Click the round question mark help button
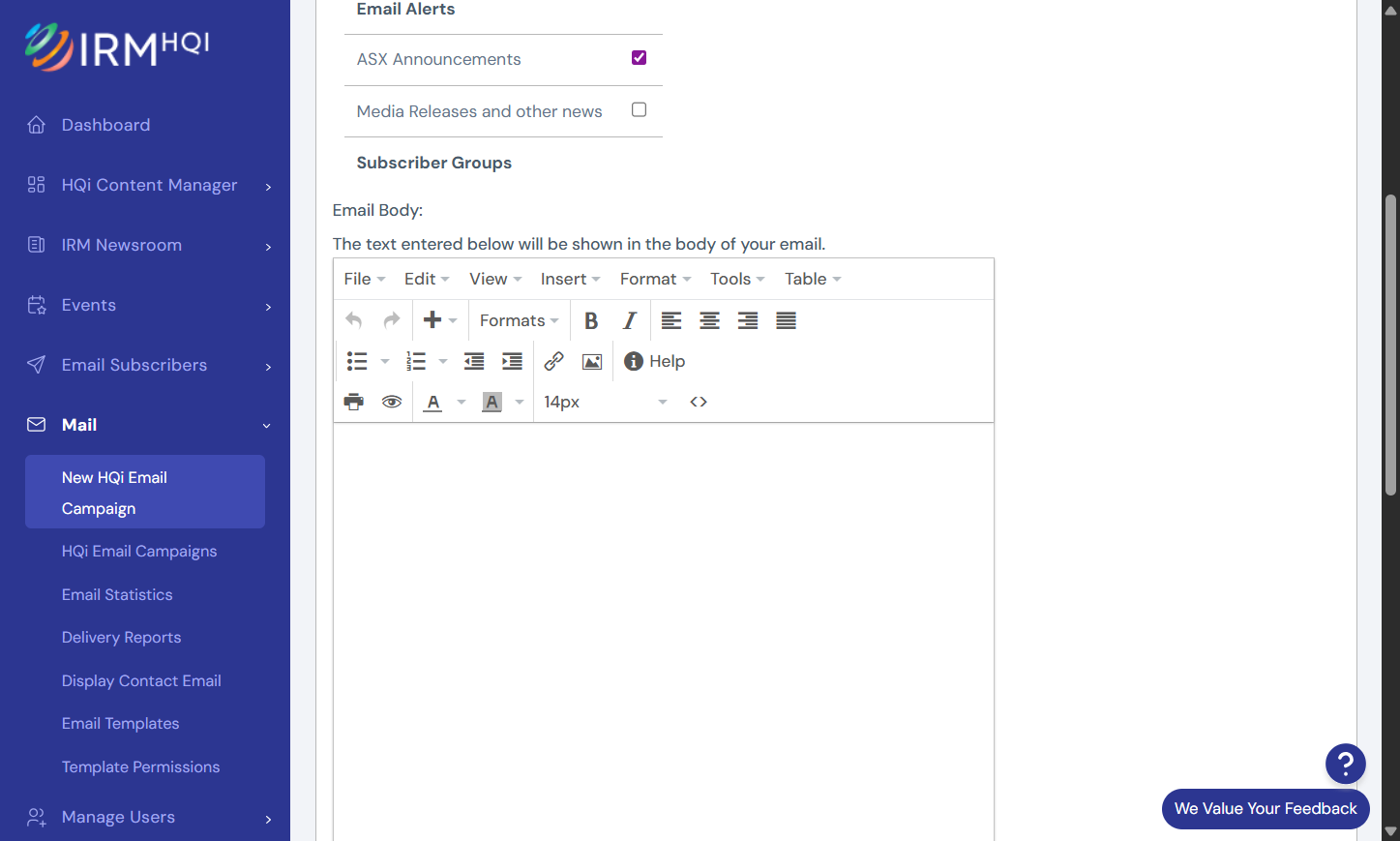Image resolution: width=1400 pixels, height=841 pixels. (1345, 764)
